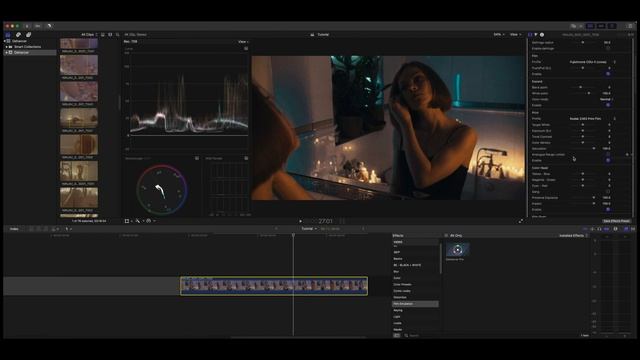This screenshot has height=360, width=640.
Task: Open the timeline clip appearance icon
Action: pos(616,229)
